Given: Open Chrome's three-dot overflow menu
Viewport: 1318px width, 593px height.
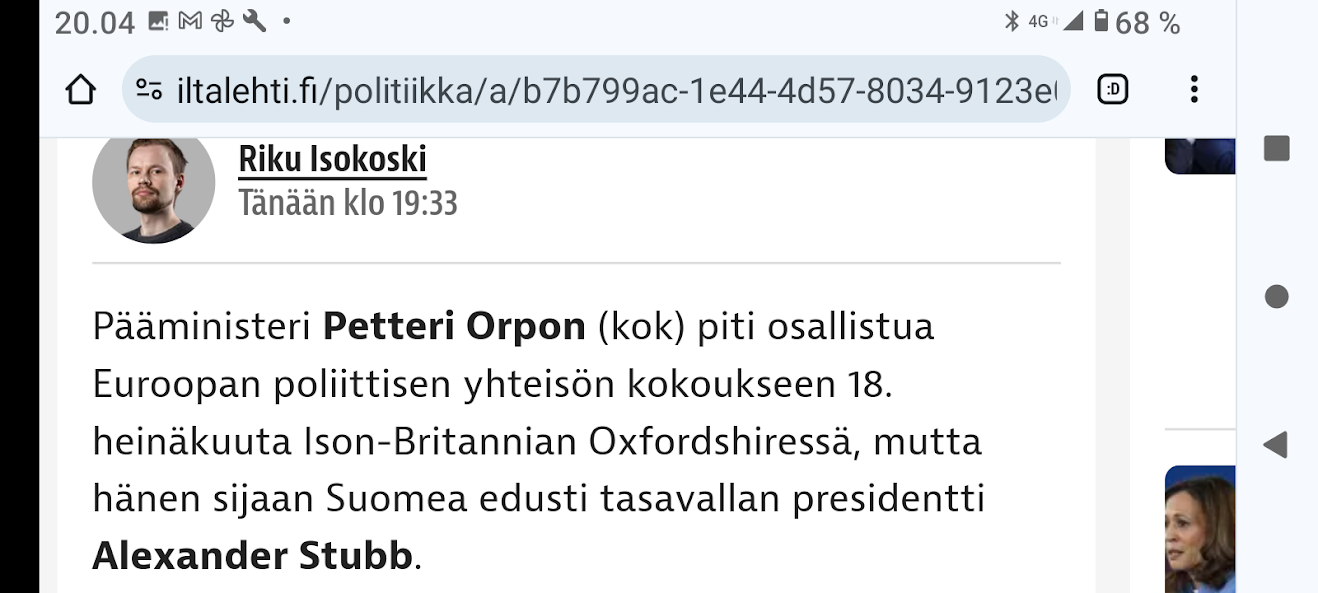Looking at the screenshot, I should (1194, 90).
